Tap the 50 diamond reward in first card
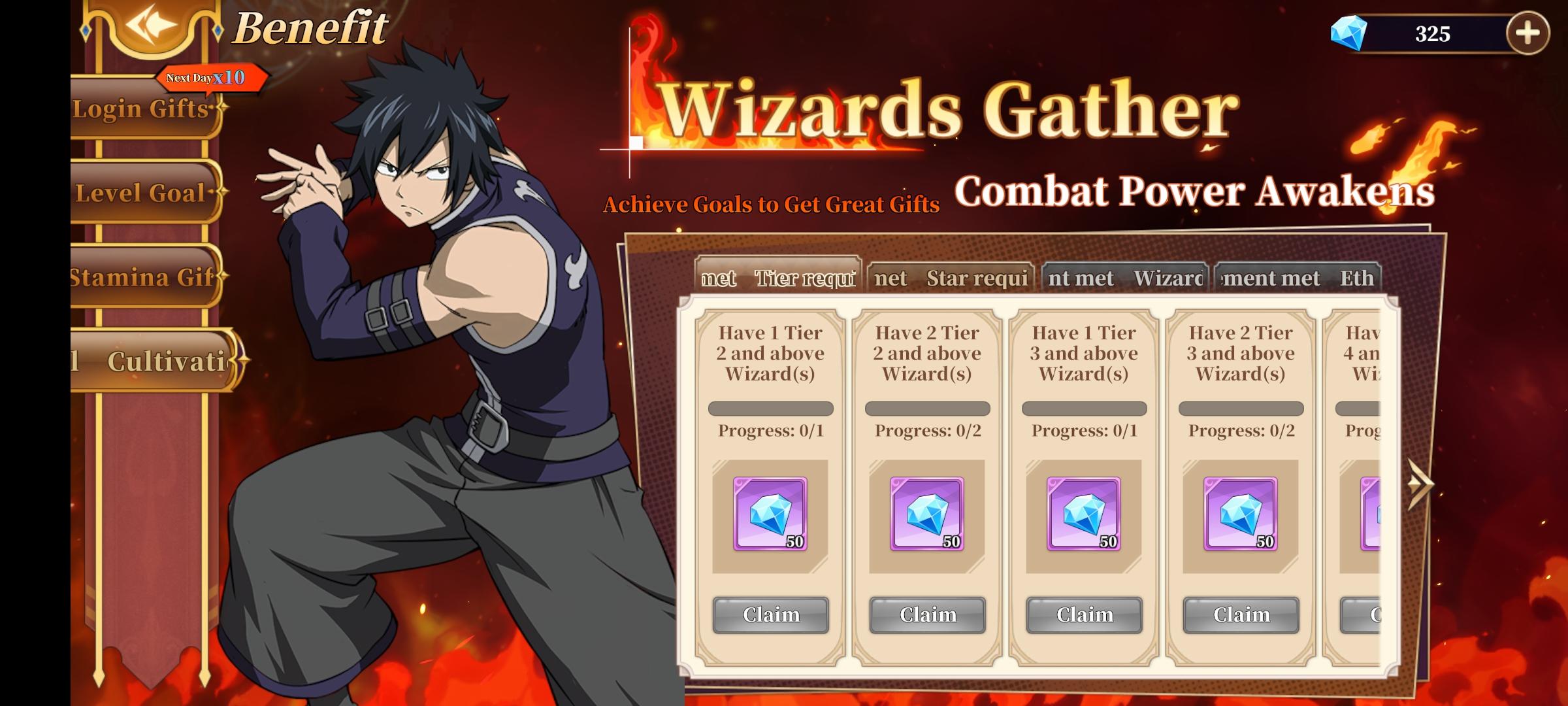Screen dimensions: 1568x706 click(770, 514)
